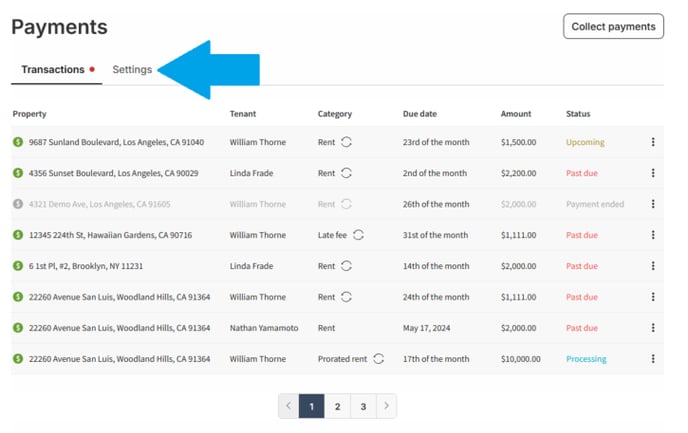Click the next page arrow
The height and width of the screenshot is (433, 688).
[386, 406]
